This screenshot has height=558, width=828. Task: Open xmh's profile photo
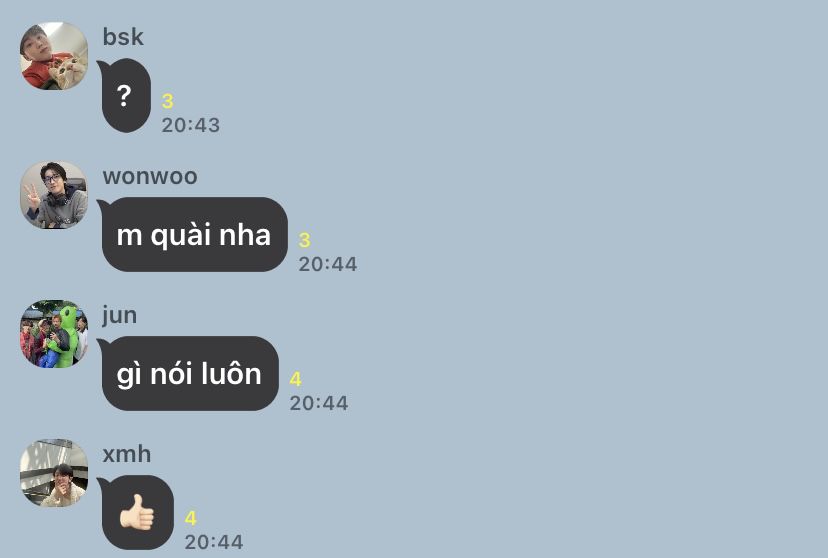coord(54,472)
